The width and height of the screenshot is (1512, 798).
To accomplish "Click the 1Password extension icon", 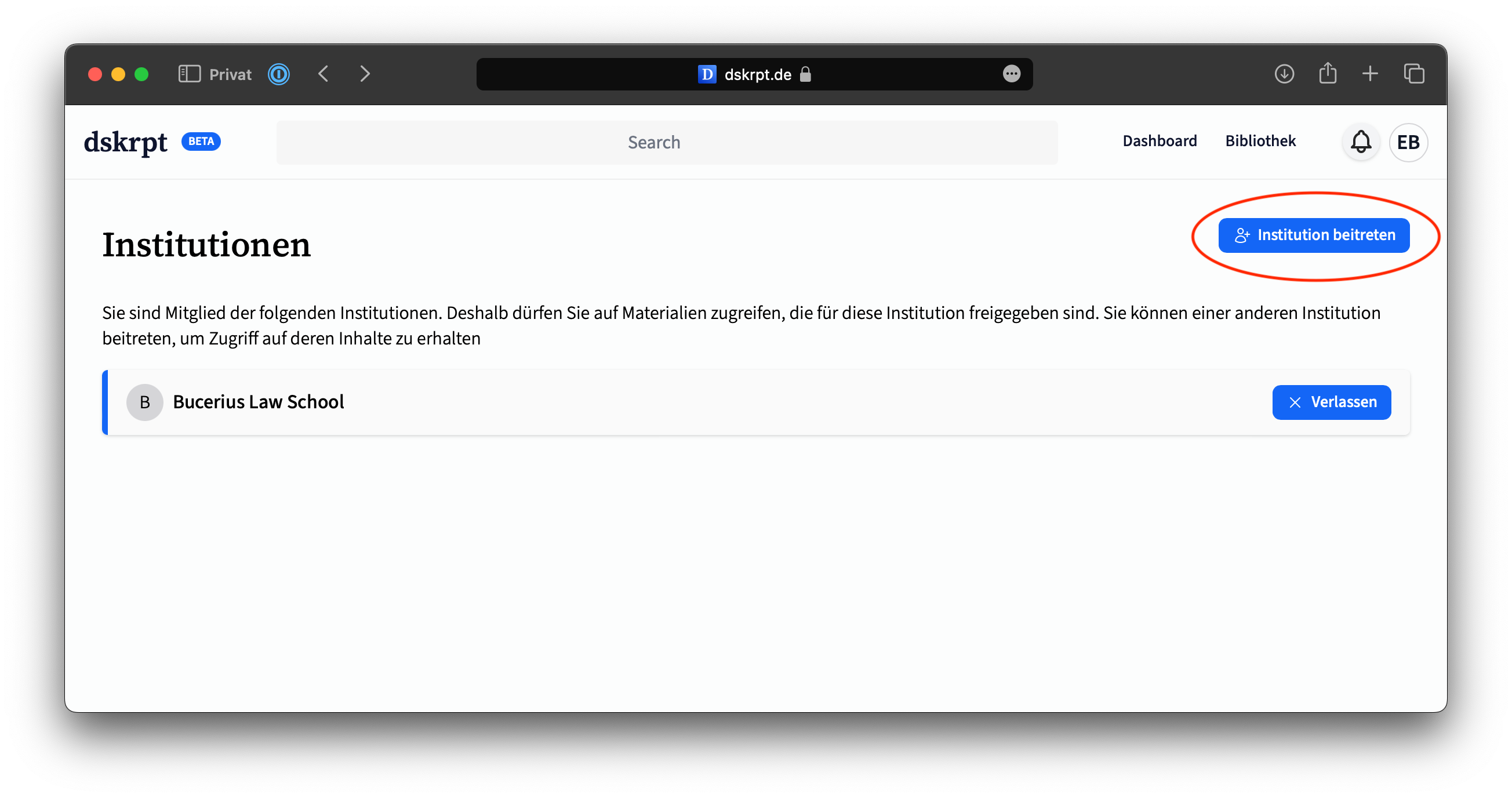I will pyautogui.click(x=279, y=74).
